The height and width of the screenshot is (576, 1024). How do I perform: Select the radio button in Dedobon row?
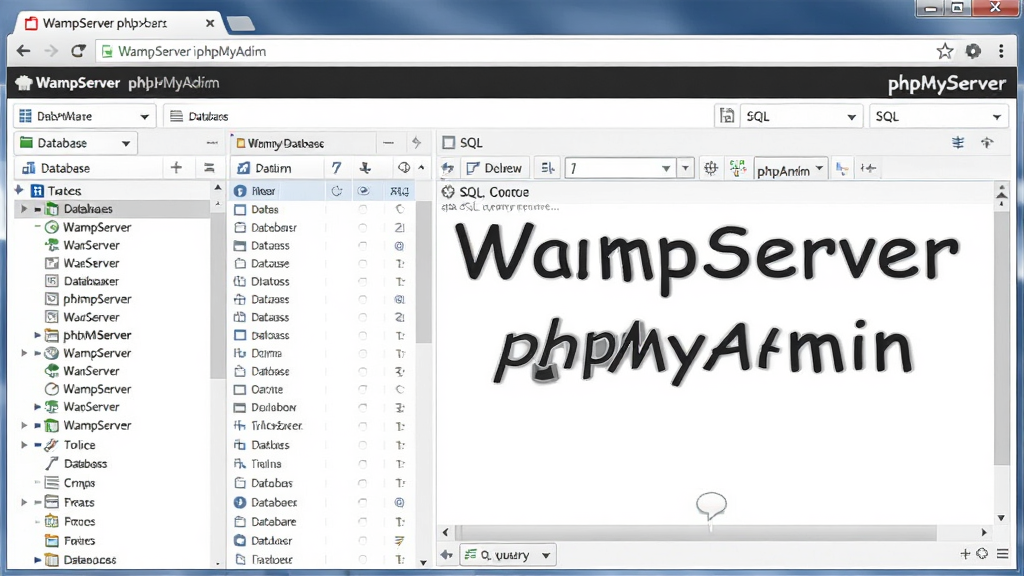(362, 408)
